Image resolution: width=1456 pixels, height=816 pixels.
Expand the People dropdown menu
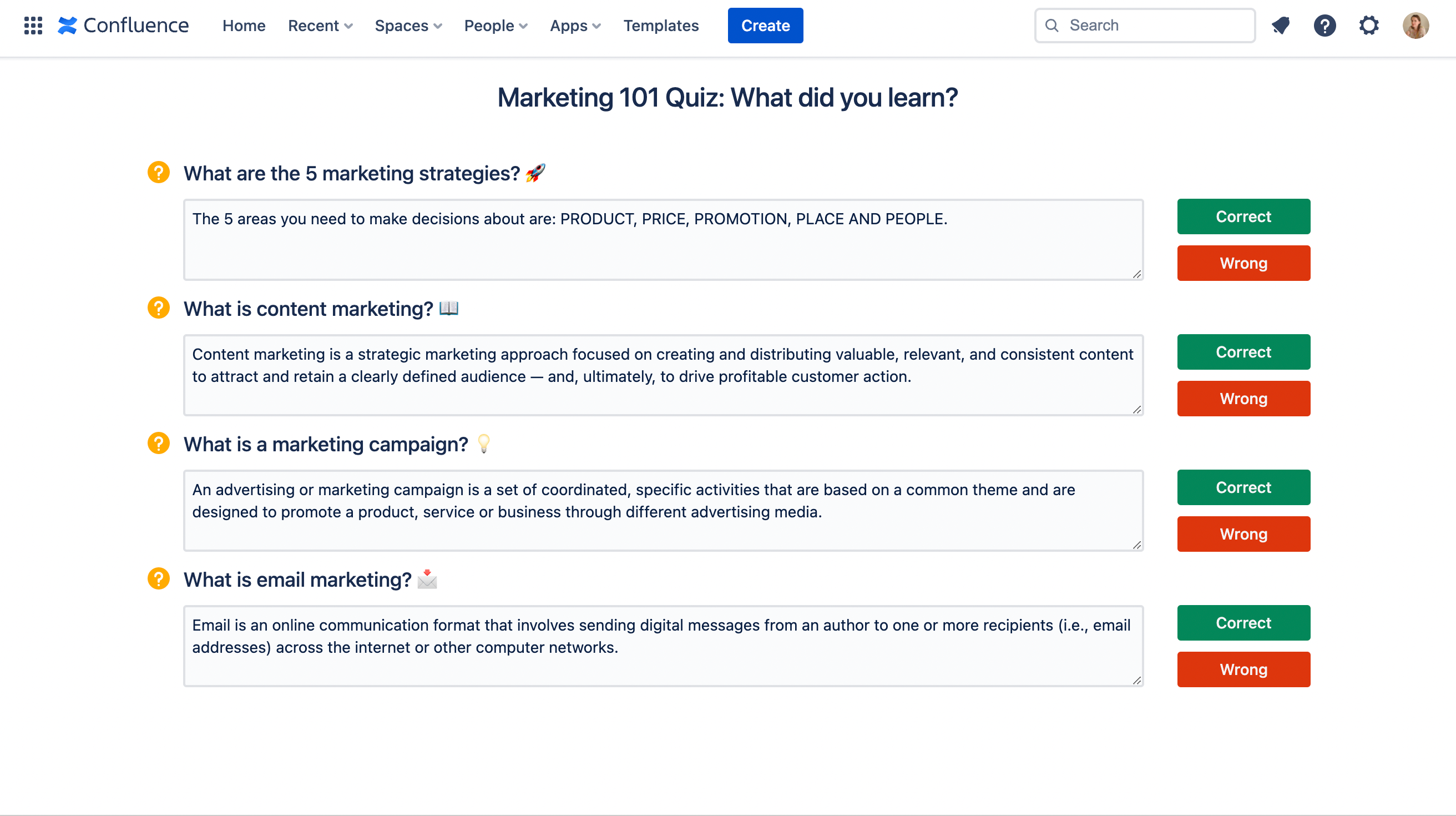click(x=496, y=26)
